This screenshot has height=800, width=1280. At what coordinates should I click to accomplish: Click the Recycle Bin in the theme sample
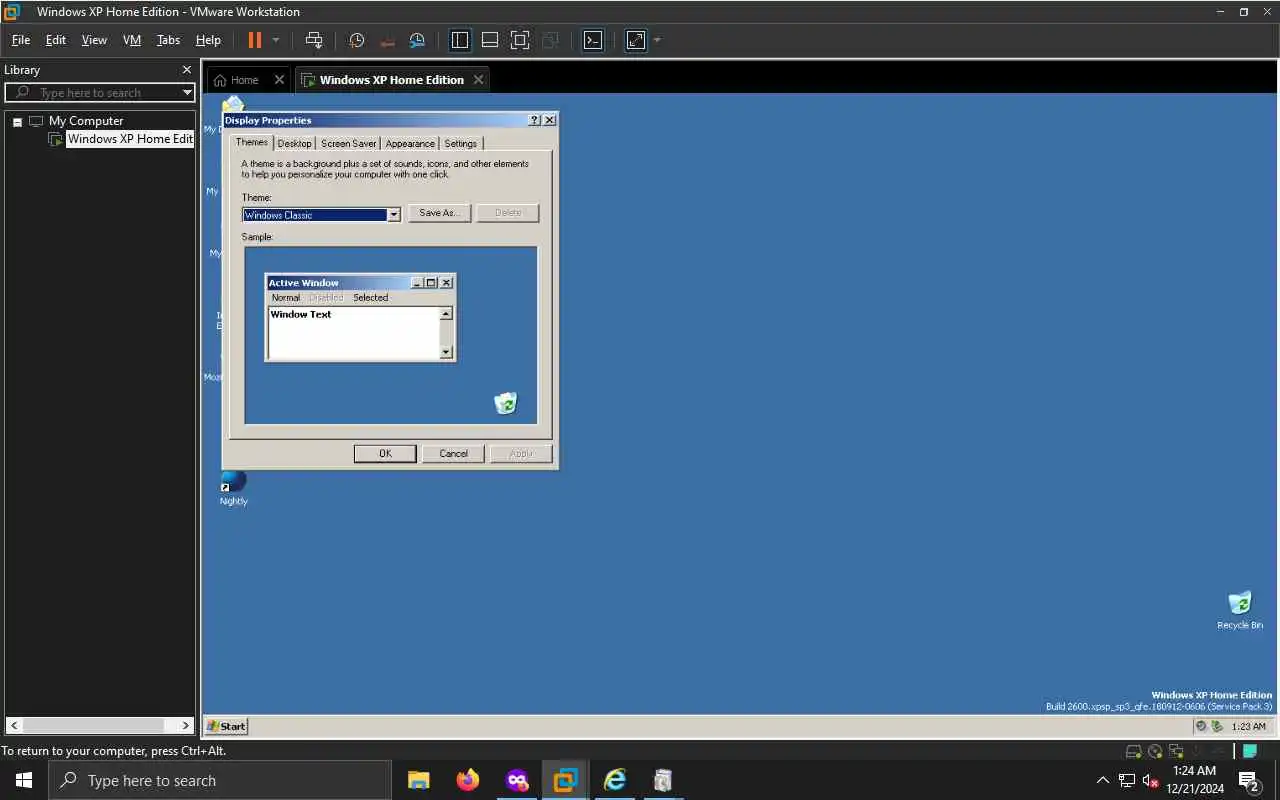pos(506,403)
